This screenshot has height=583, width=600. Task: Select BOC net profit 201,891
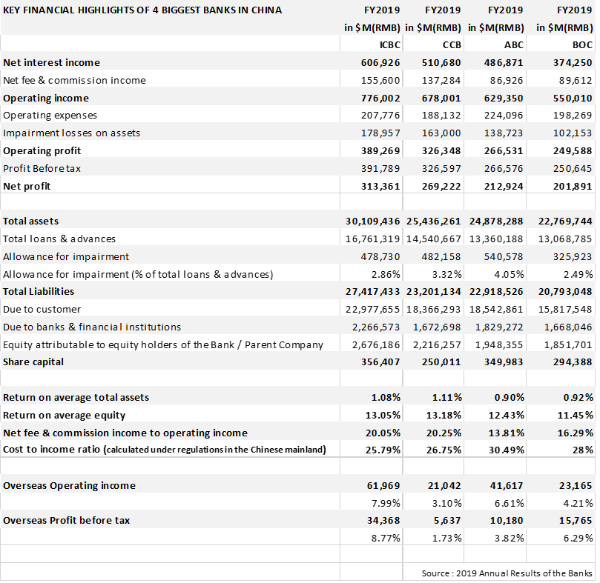coord(572,186)
